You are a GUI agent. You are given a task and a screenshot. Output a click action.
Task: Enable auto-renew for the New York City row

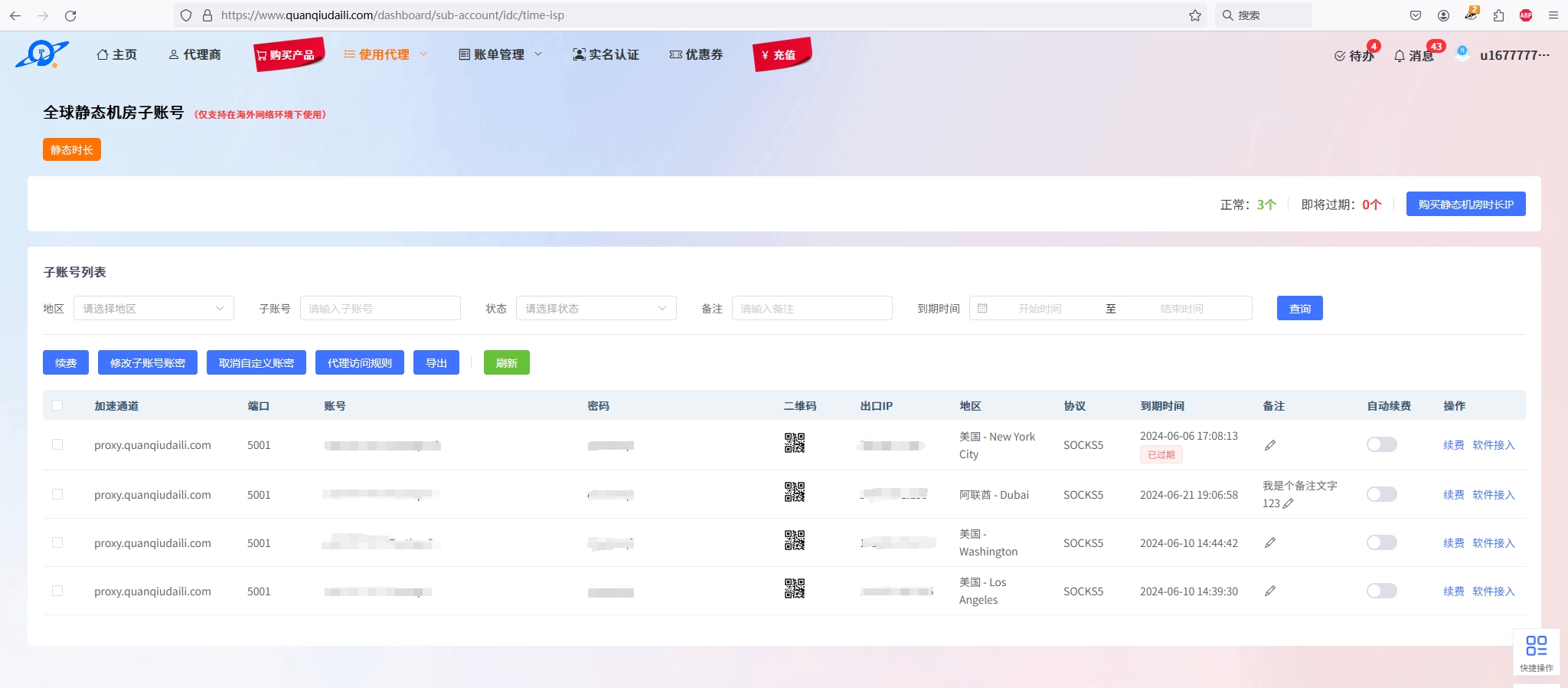[x=1381, y=444]
